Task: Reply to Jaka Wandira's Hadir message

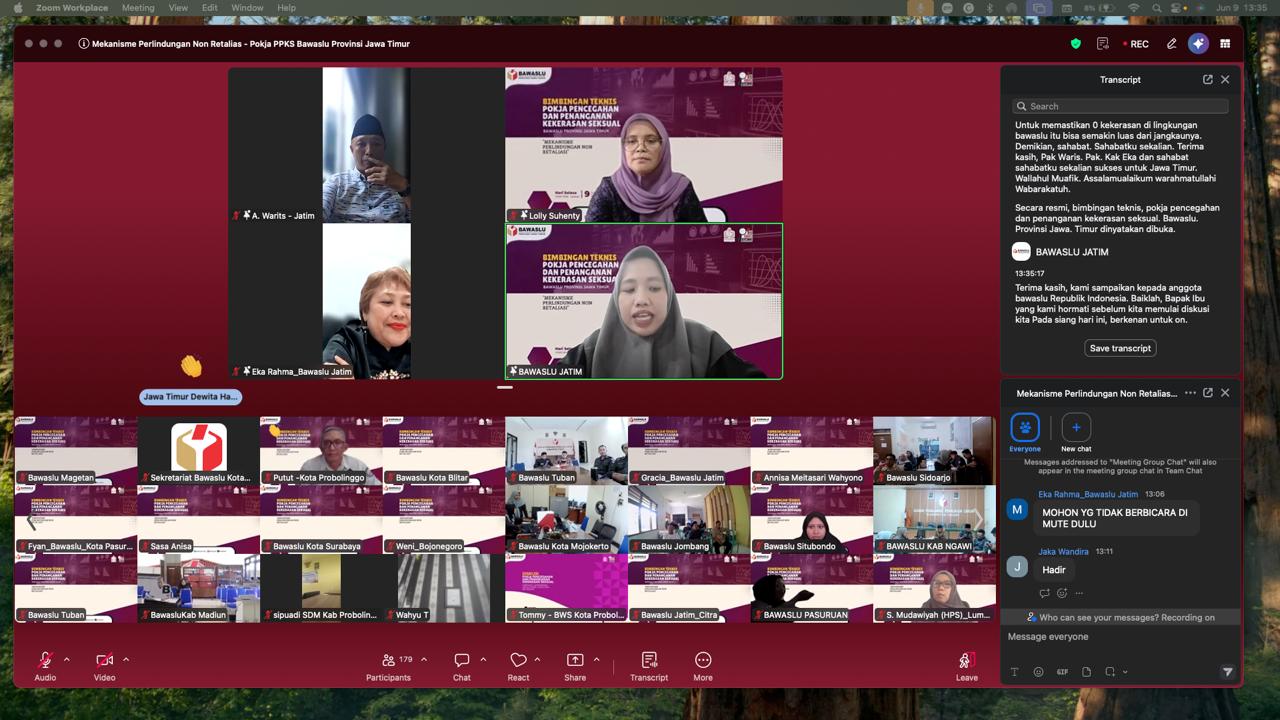Action: 1045,593
